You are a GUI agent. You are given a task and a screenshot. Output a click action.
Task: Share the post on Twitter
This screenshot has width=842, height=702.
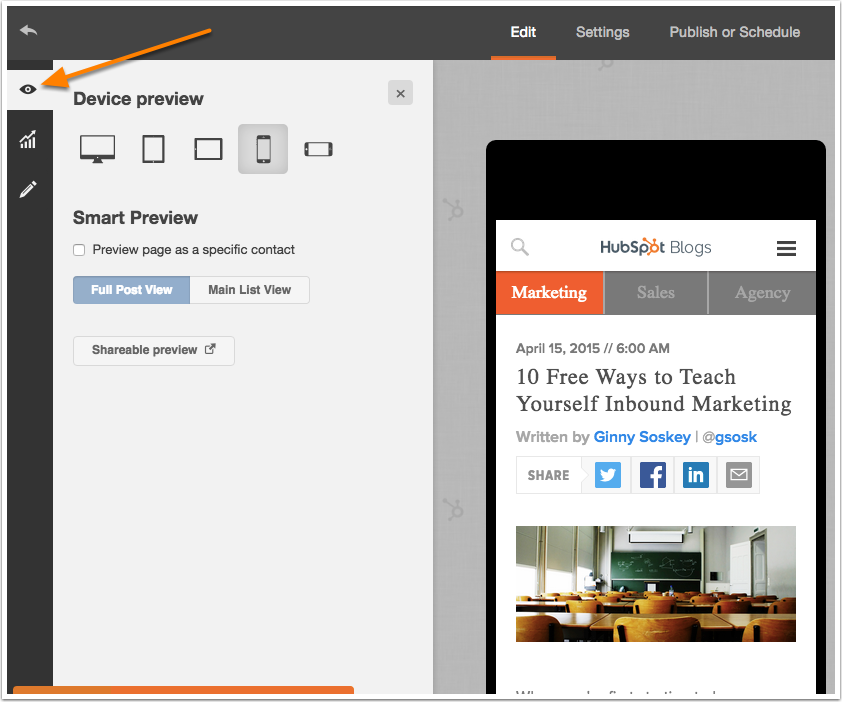pyautogui.click(x=608, y=475)
